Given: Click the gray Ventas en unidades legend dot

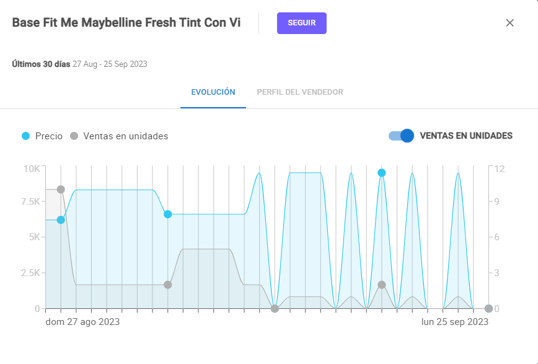Looking at the screenshot, I should 74,136.
